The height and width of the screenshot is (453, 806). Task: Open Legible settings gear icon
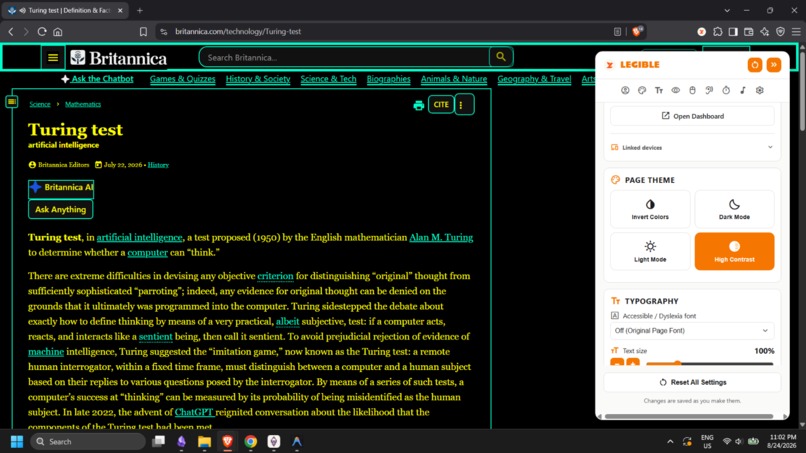[760, 90]
